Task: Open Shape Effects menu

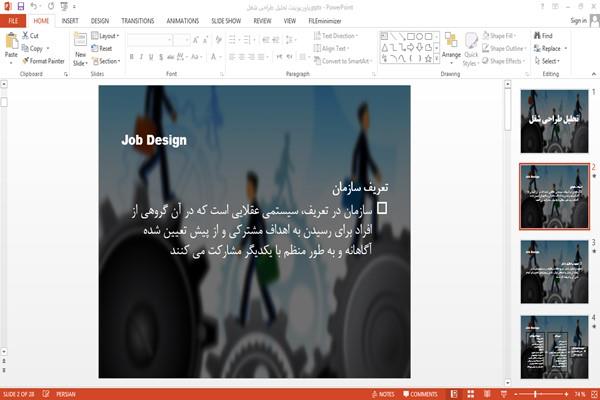Action: pyautogui.click(x=503, y=61)
